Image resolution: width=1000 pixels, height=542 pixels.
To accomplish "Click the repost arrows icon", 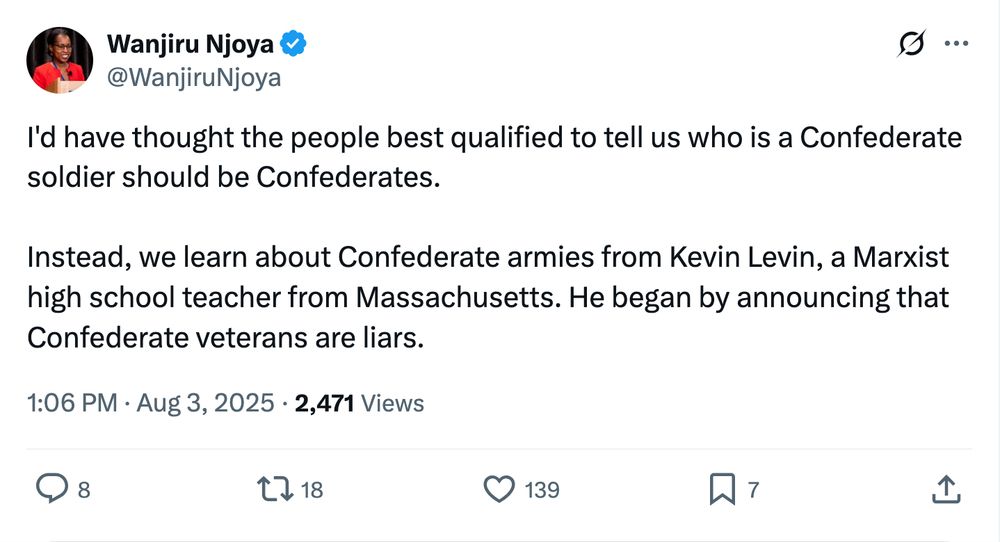I will click(x=275, y=489).
